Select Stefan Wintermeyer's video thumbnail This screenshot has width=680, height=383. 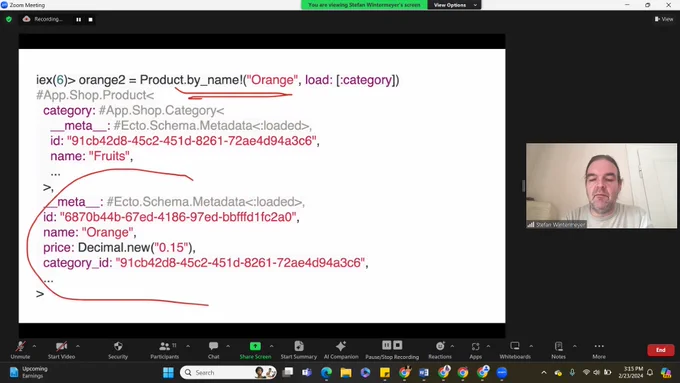point(601,186)
